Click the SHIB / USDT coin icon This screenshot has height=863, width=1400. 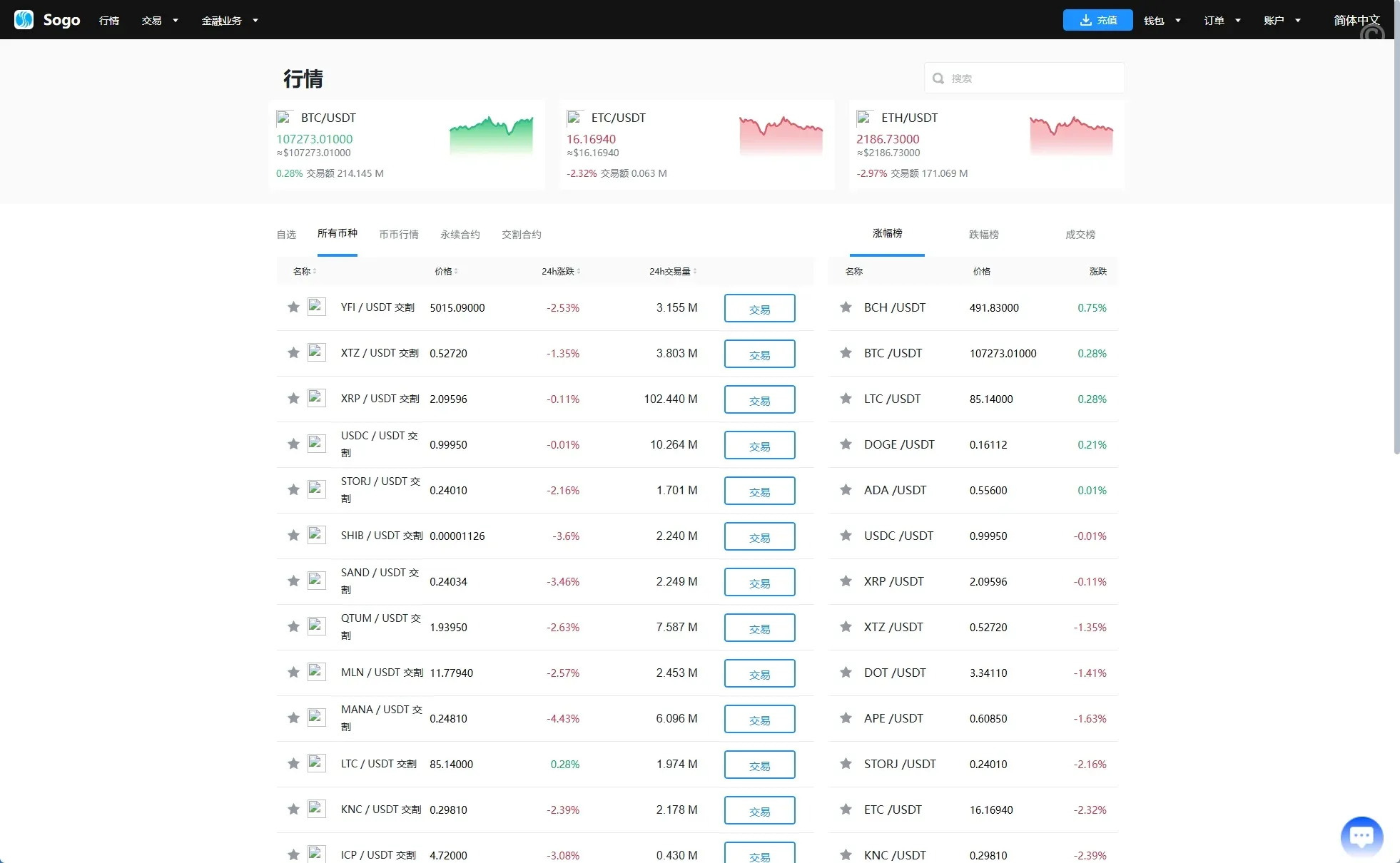point(316,535)
